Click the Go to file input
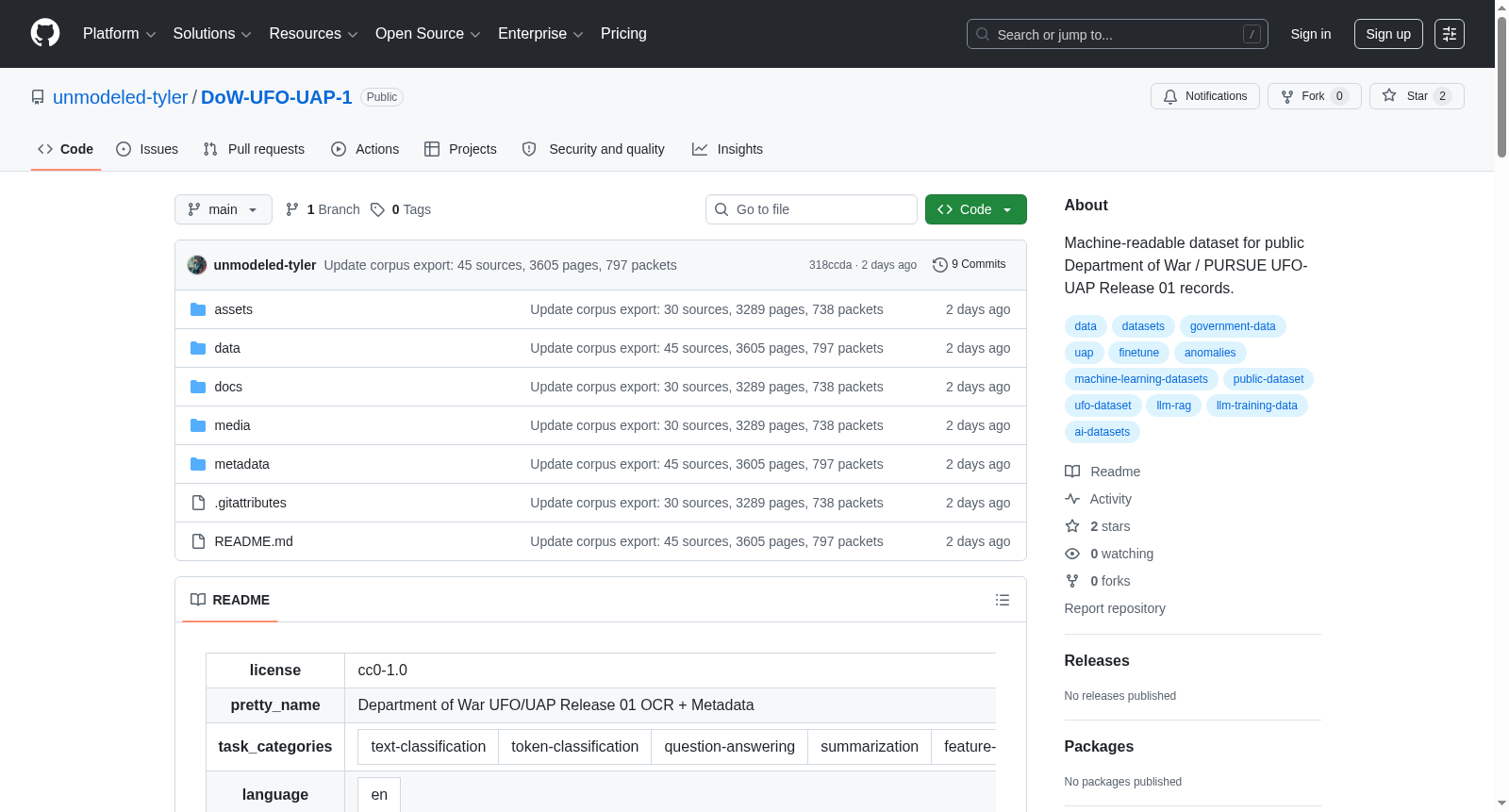This screenshot has height=812, width=1509. click(811, 209)
